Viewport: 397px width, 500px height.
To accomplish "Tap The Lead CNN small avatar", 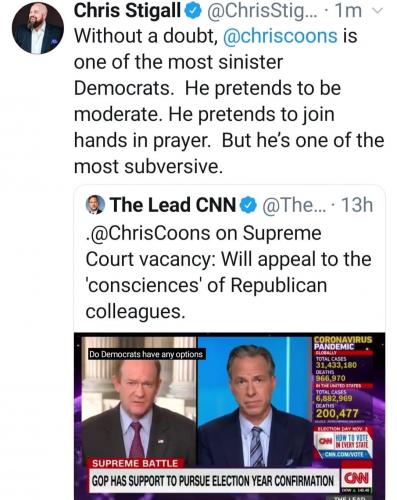I will click(x=95, y=204).
